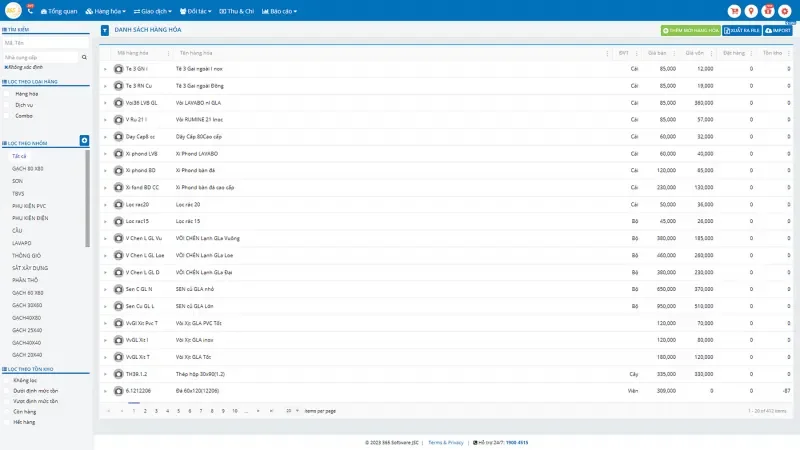The image size is (800, 450).
Task: Click the camera image icon for Loc rac20
Action: 118,204
